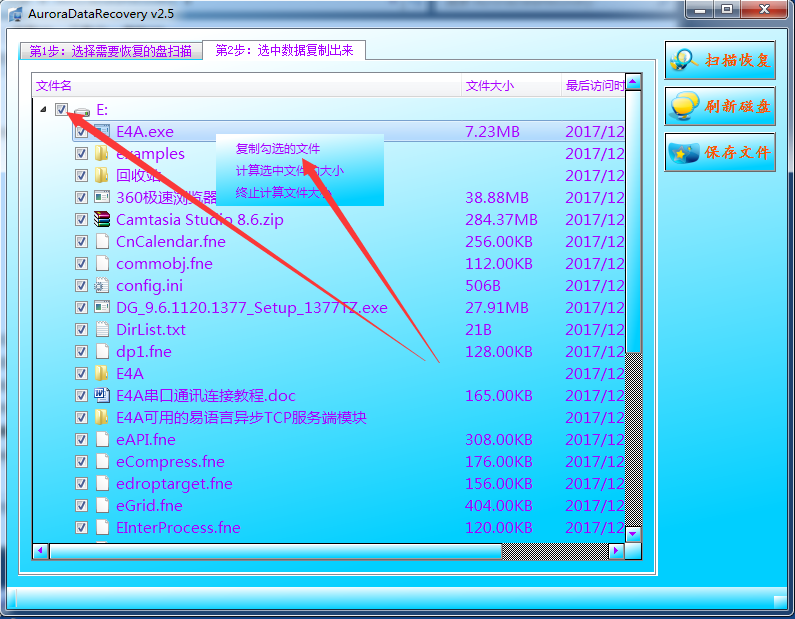Sort by the 文件名 column header
The image size is (795, 619).
tap(247, 86)
